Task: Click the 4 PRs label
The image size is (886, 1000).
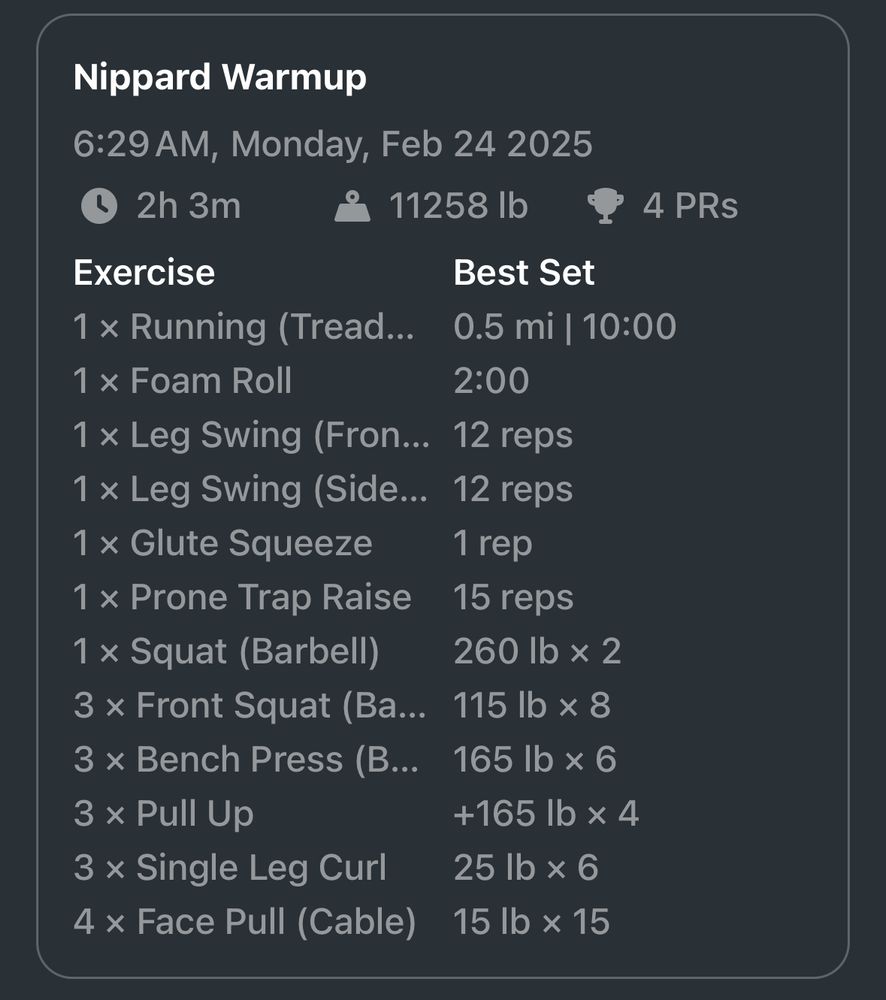Action: 690,206
